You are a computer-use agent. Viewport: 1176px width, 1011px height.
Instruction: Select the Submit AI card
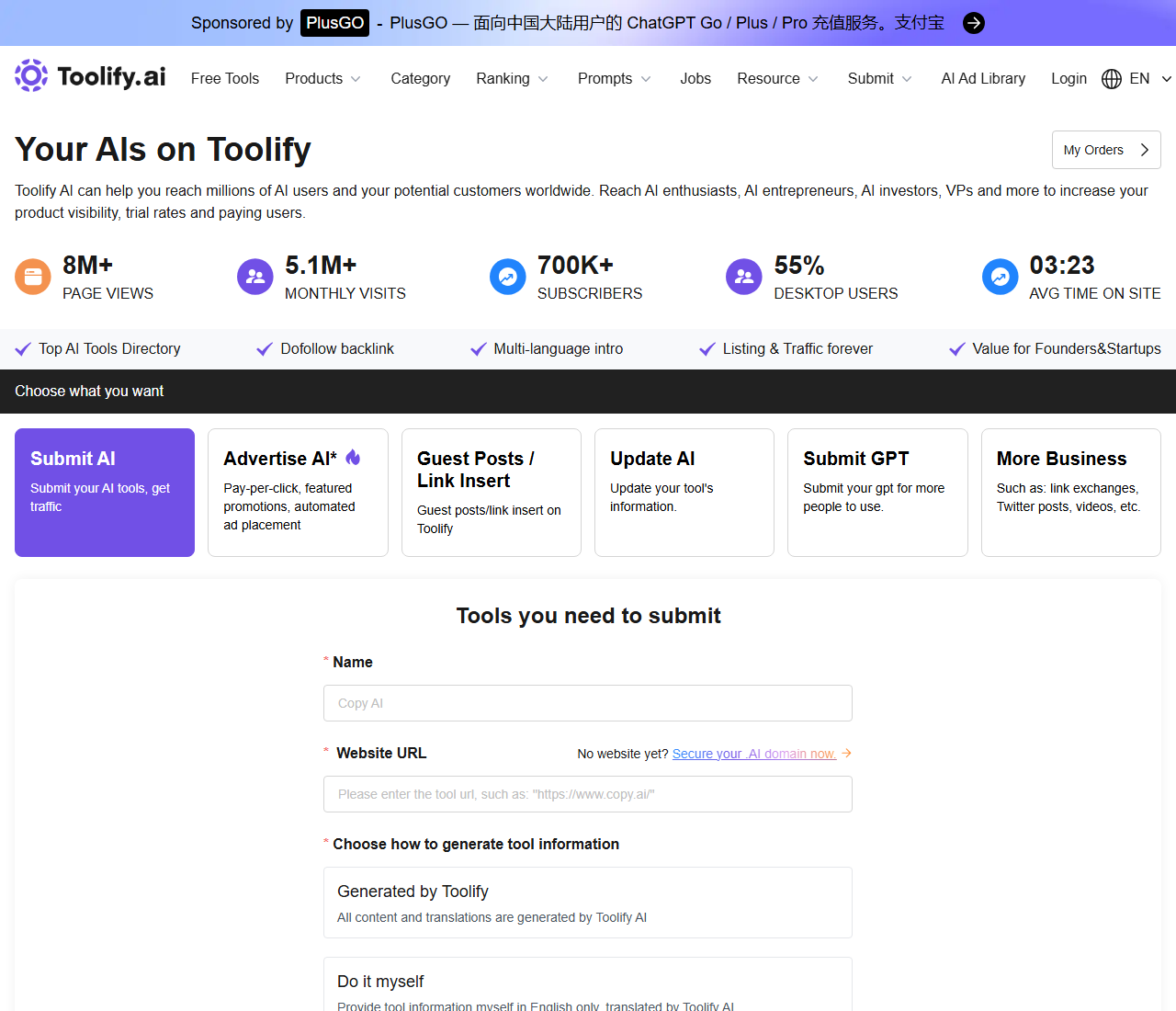click(x=105, y=493)
